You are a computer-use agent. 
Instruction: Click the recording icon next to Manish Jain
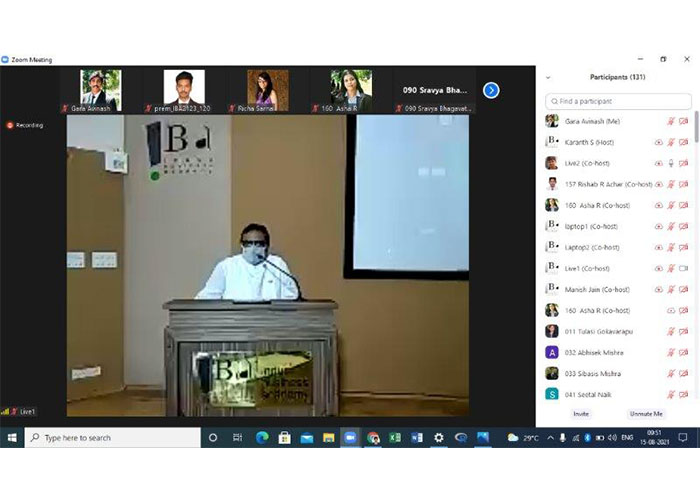point(659,289)
